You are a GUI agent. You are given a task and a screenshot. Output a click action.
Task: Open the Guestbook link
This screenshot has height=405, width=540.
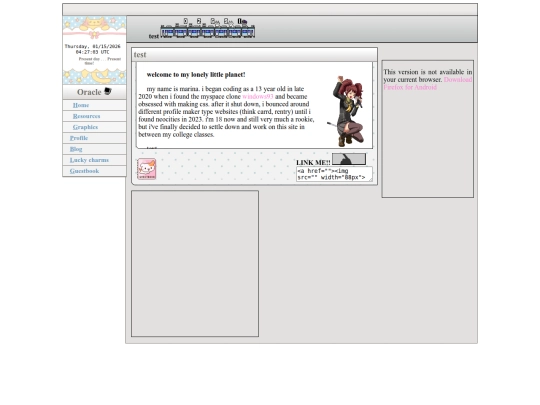tap(84, 171)
